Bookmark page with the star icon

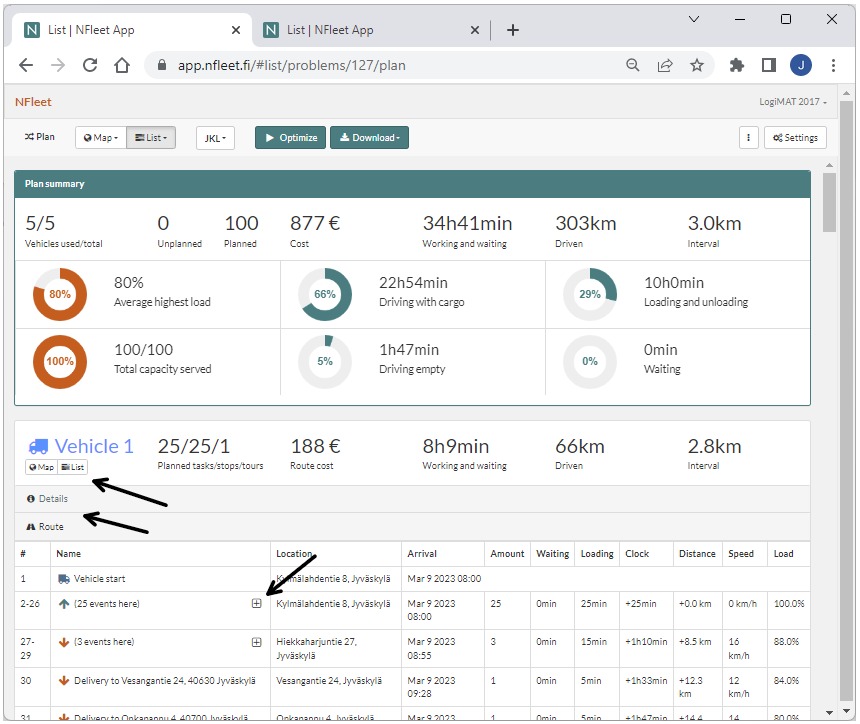tap(697, 65)
